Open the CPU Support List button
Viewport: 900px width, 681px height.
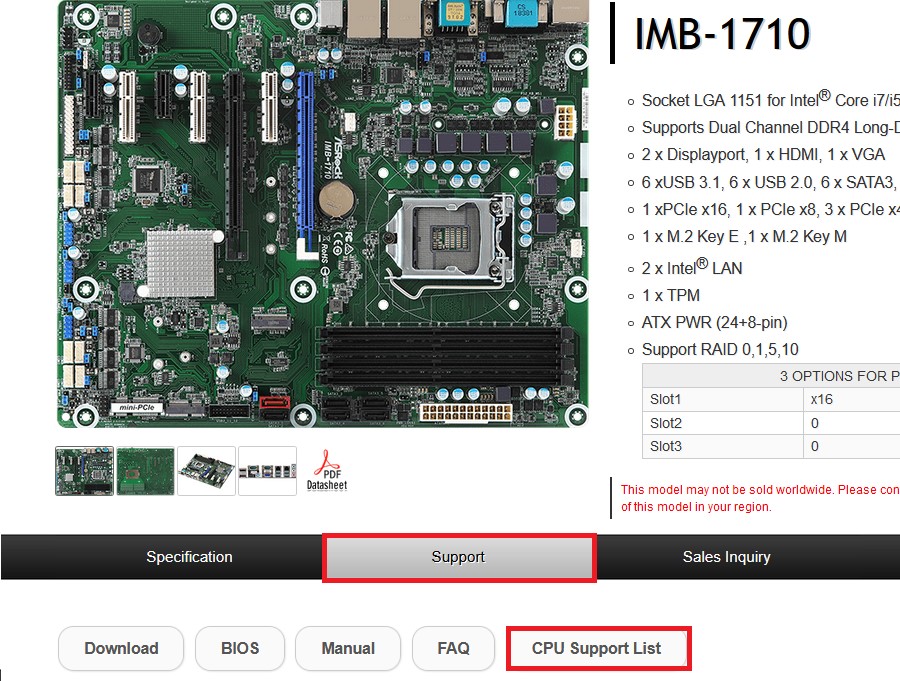[x=599, y=648]
